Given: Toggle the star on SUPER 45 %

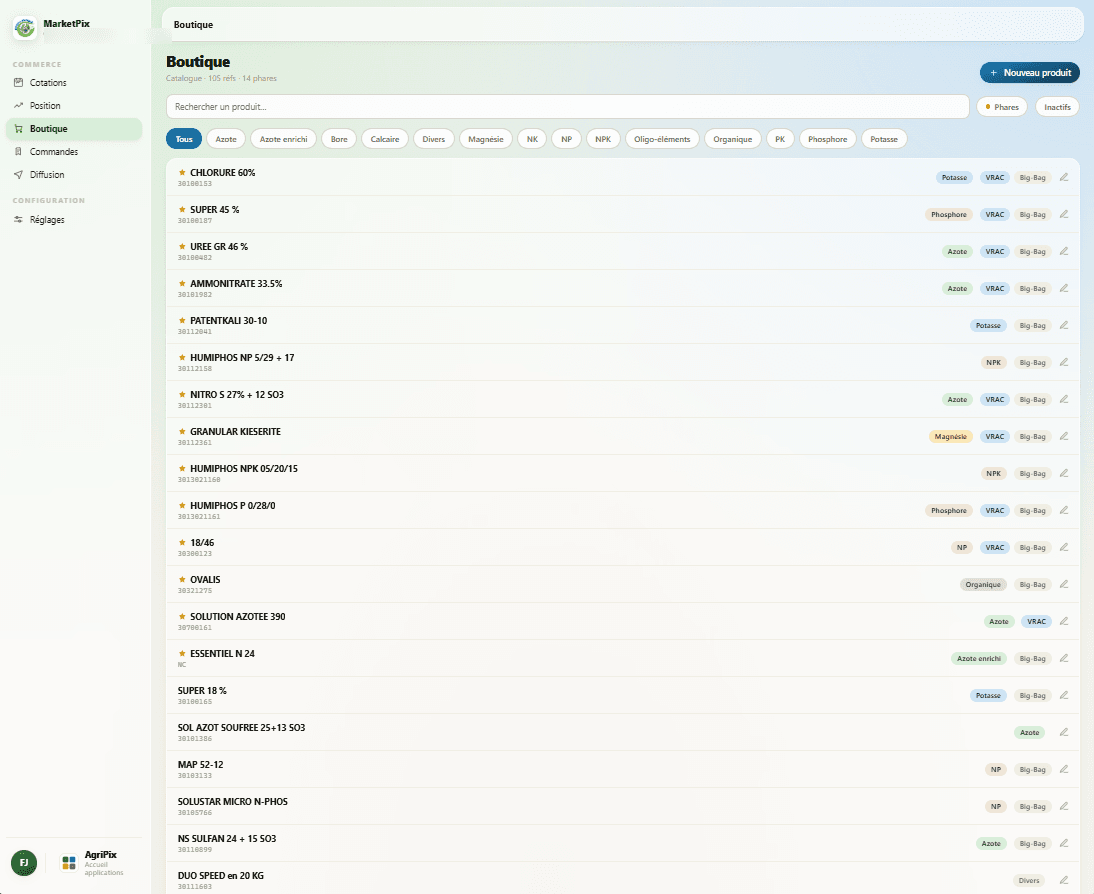Looking at the screenshot, I should (x=182, y=209).
